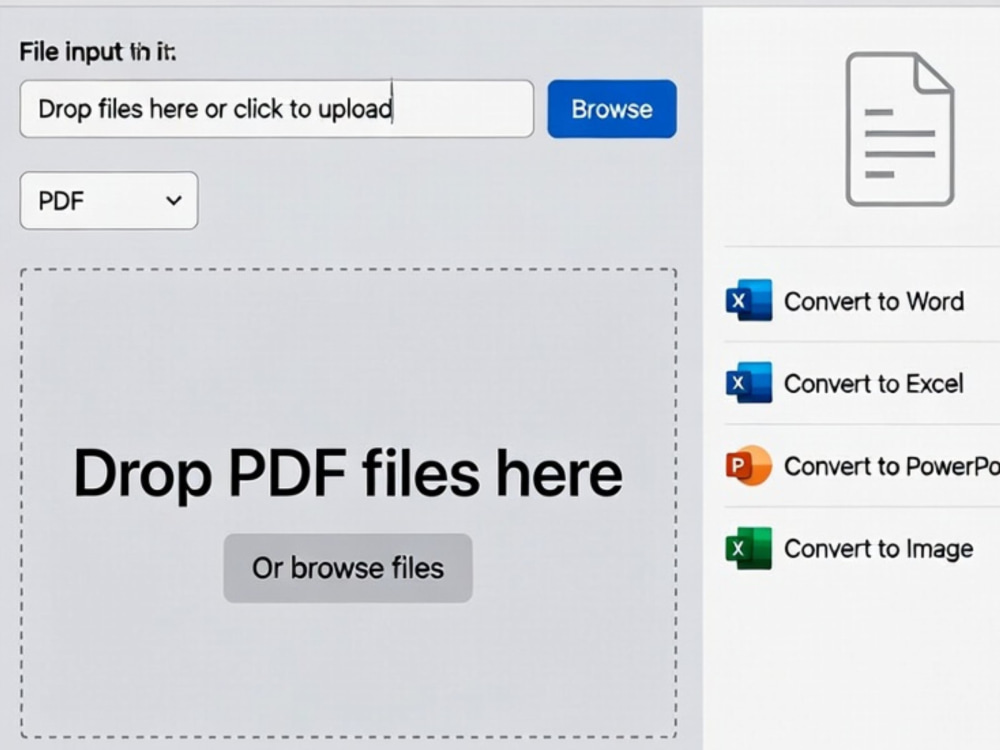Click the 'File input' label text
This screenshot has width=1000, height=750.
[x=98, y=52]
